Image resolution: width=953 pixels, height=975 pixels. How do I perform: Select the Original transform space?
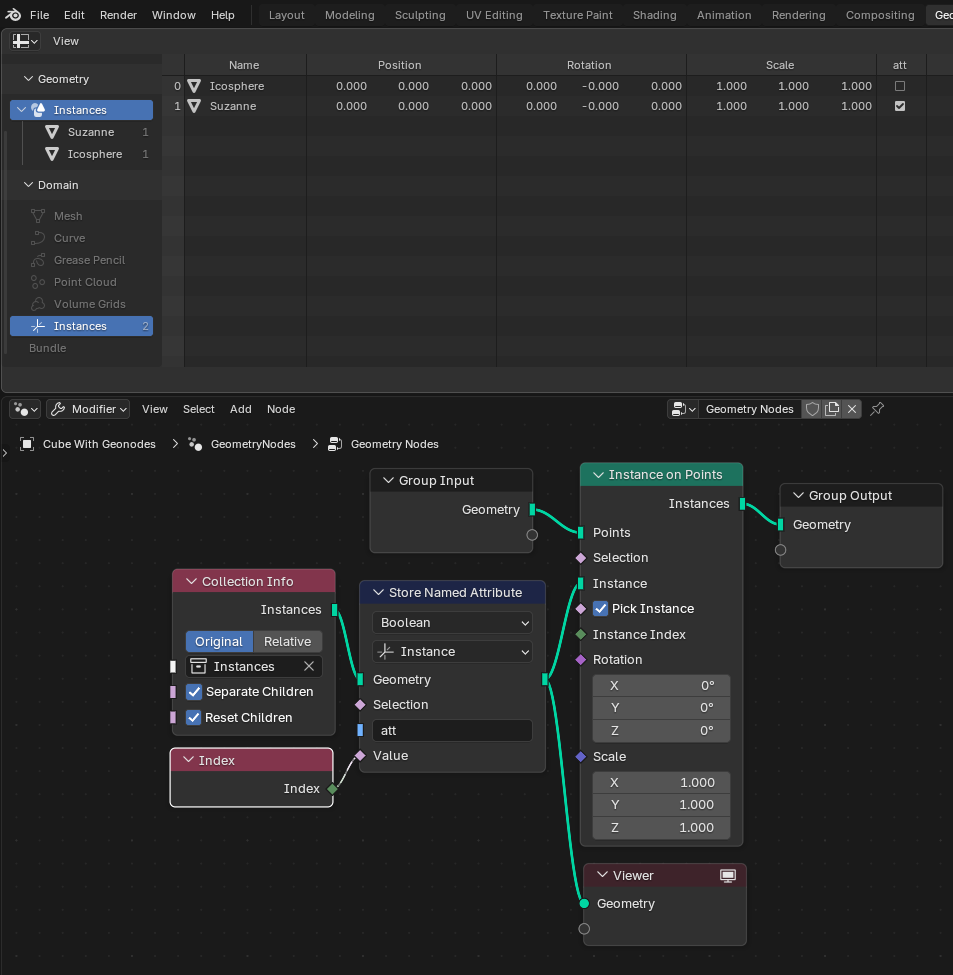(x=219, y=642)
